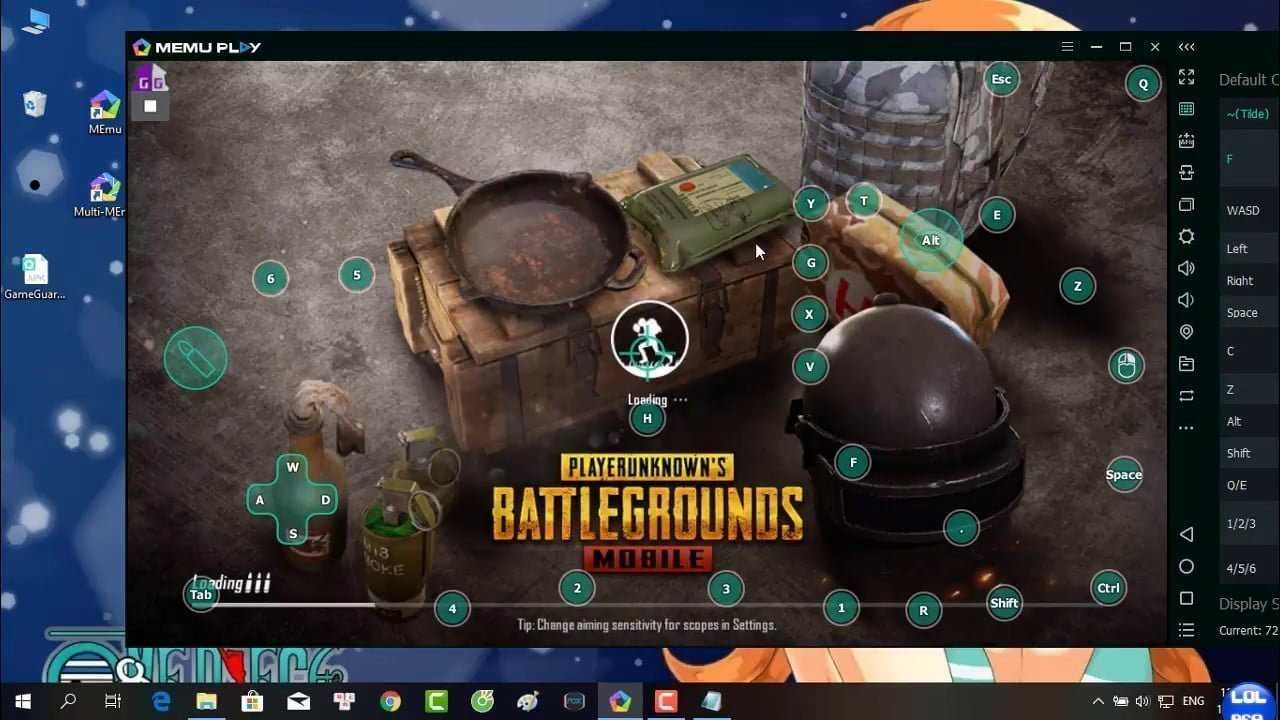Viewport: 1280px width, 720px height.
Task: Open the keyboard mapping tool in sidebar
Action: 1186,109
